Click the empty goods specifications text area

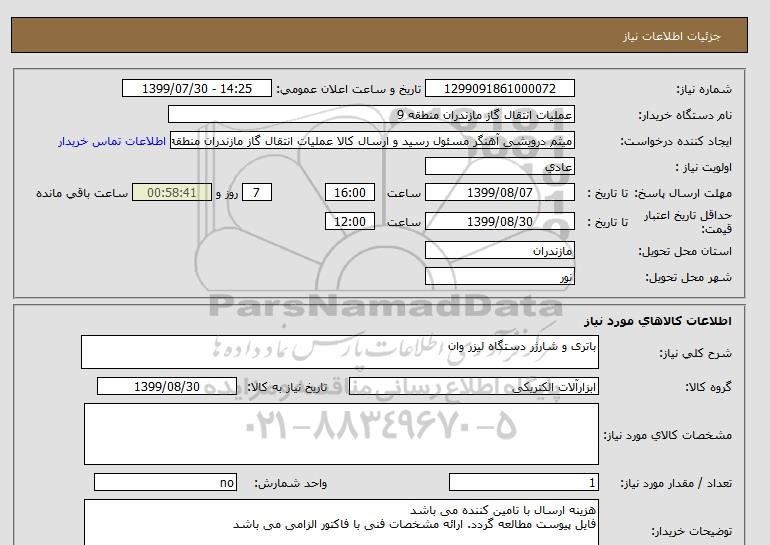(x=341, y=434)
